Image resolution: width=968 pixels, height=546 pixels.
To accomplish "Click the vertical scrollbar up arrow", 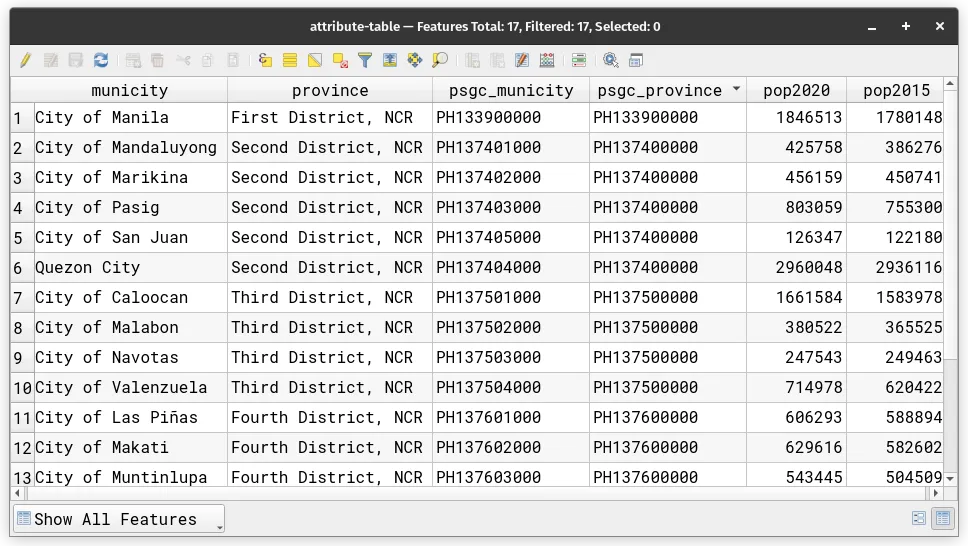I will (x=950, y=83).
